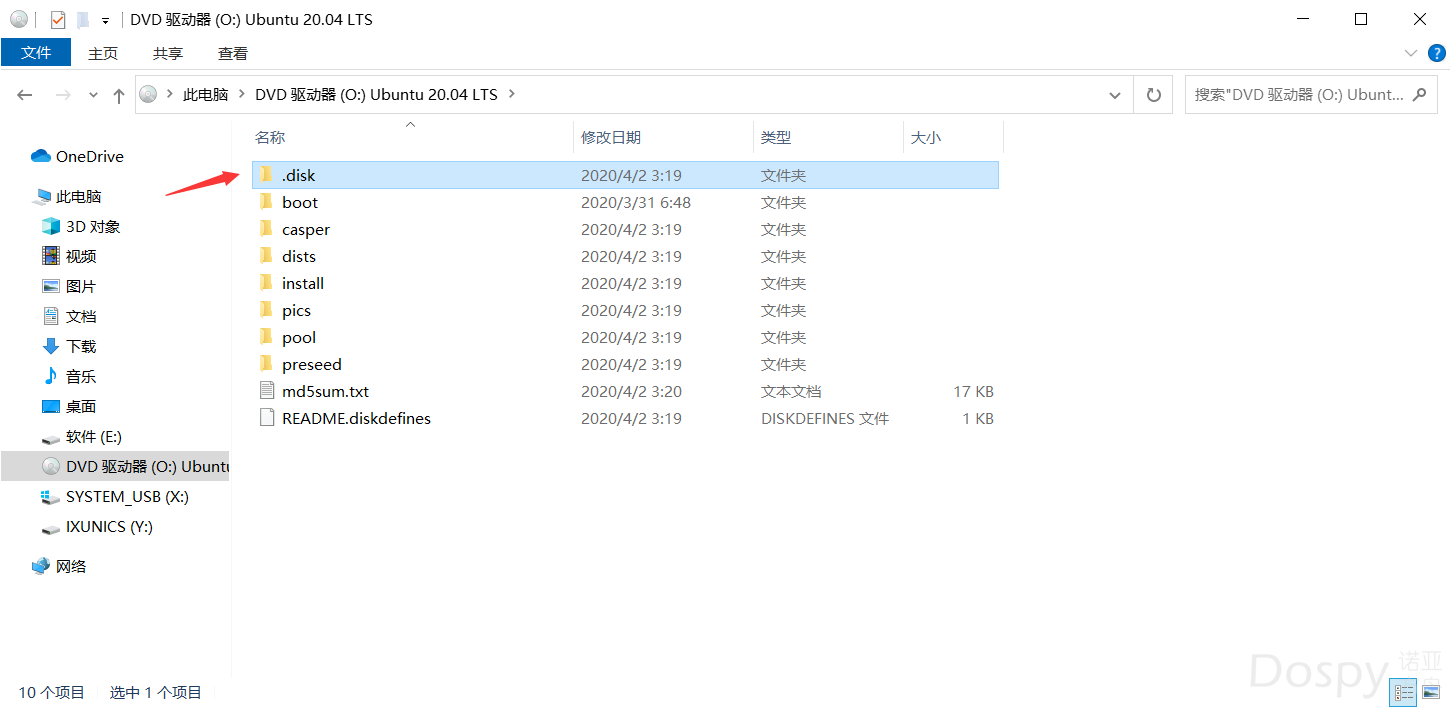Click the README.diskdefines file icon
Image resolution: width=1451 pixels, height=708 pixels.
pyautogui.click(x=266, y=418)
